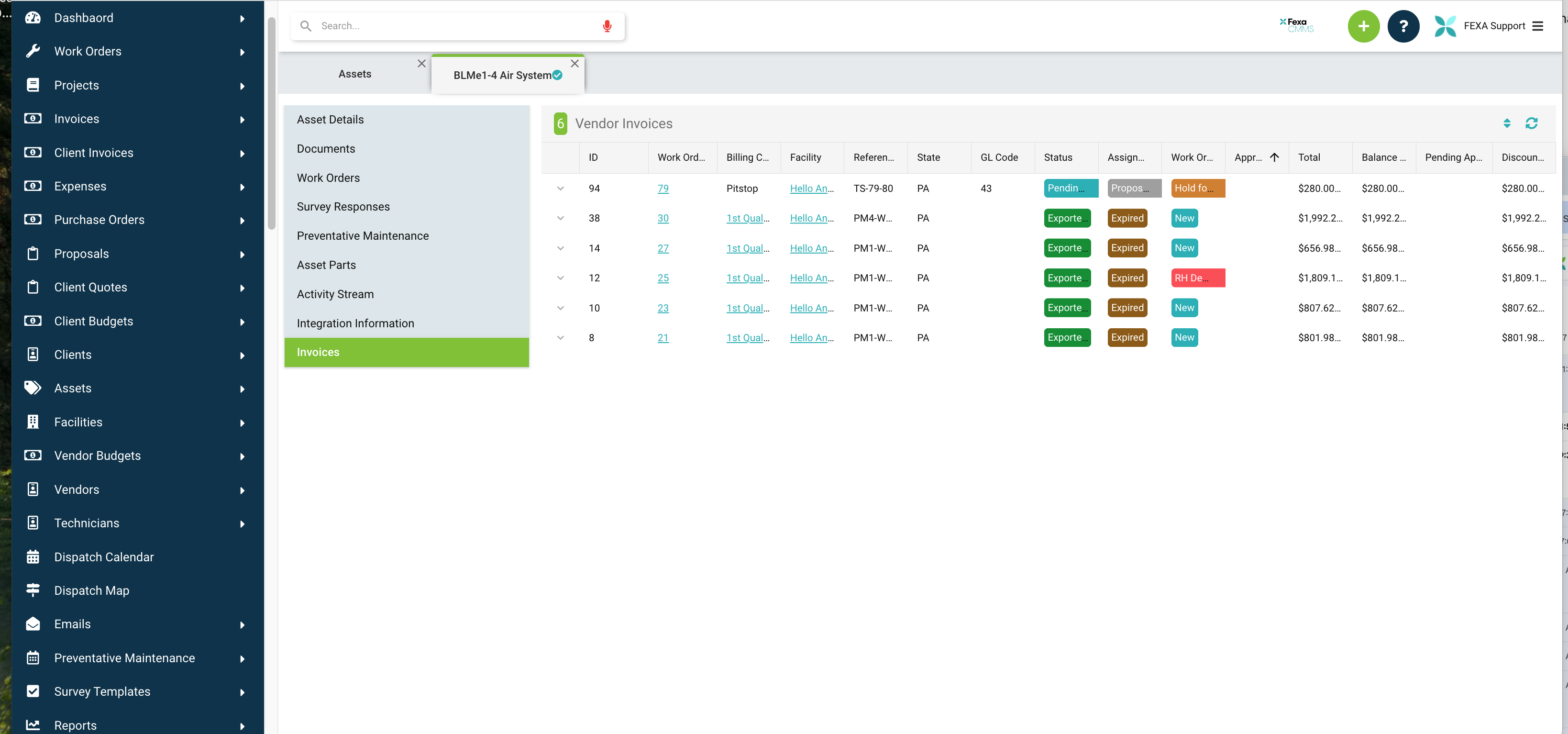Close the BLMe1-4 Air System tab
This screenshot has height=734, width=1568.
(x=574, y=63)
